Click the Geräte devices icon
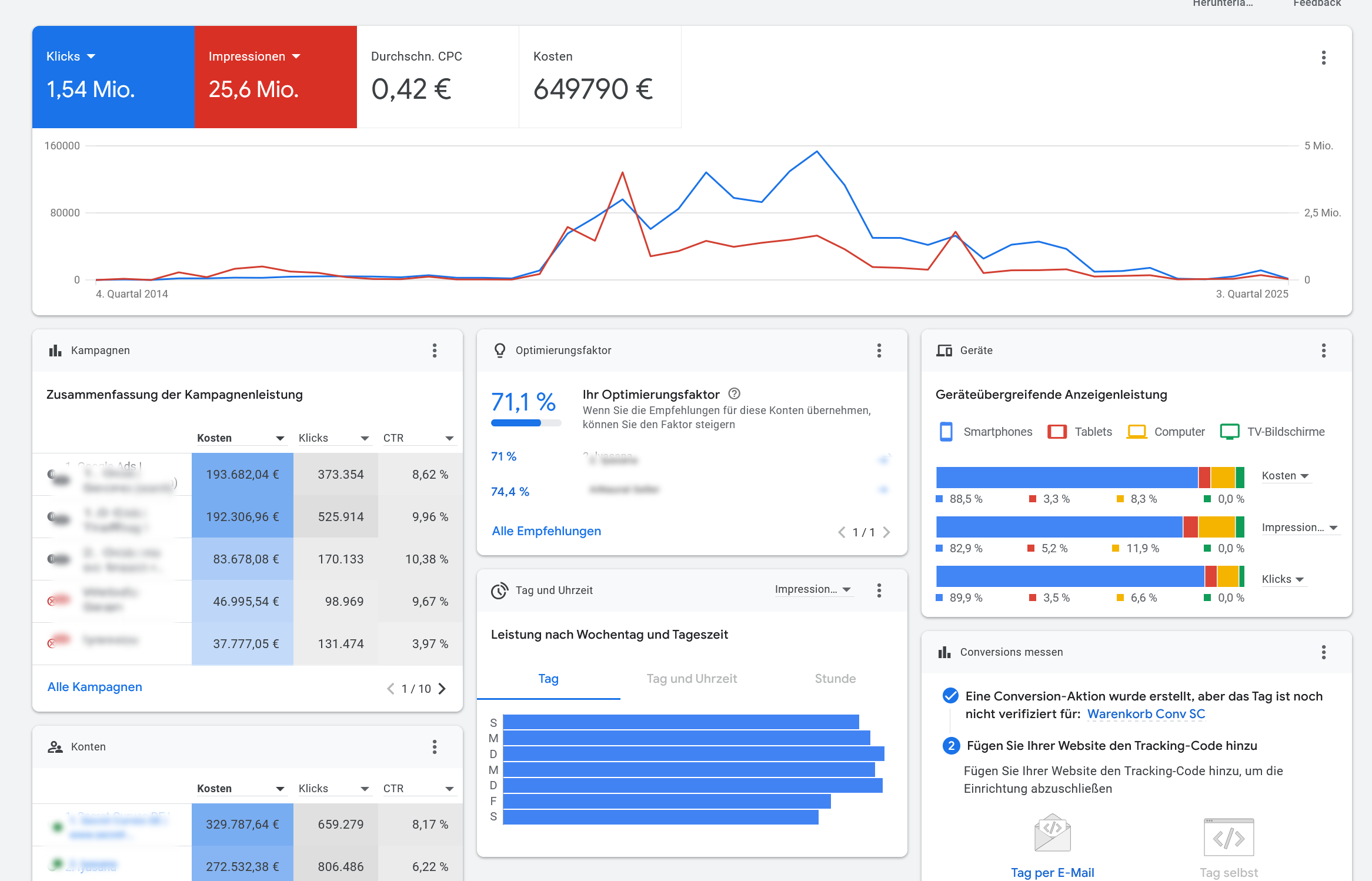Image resolution: width=1372 pixels, height=881 pixels. tap(944, 351)
